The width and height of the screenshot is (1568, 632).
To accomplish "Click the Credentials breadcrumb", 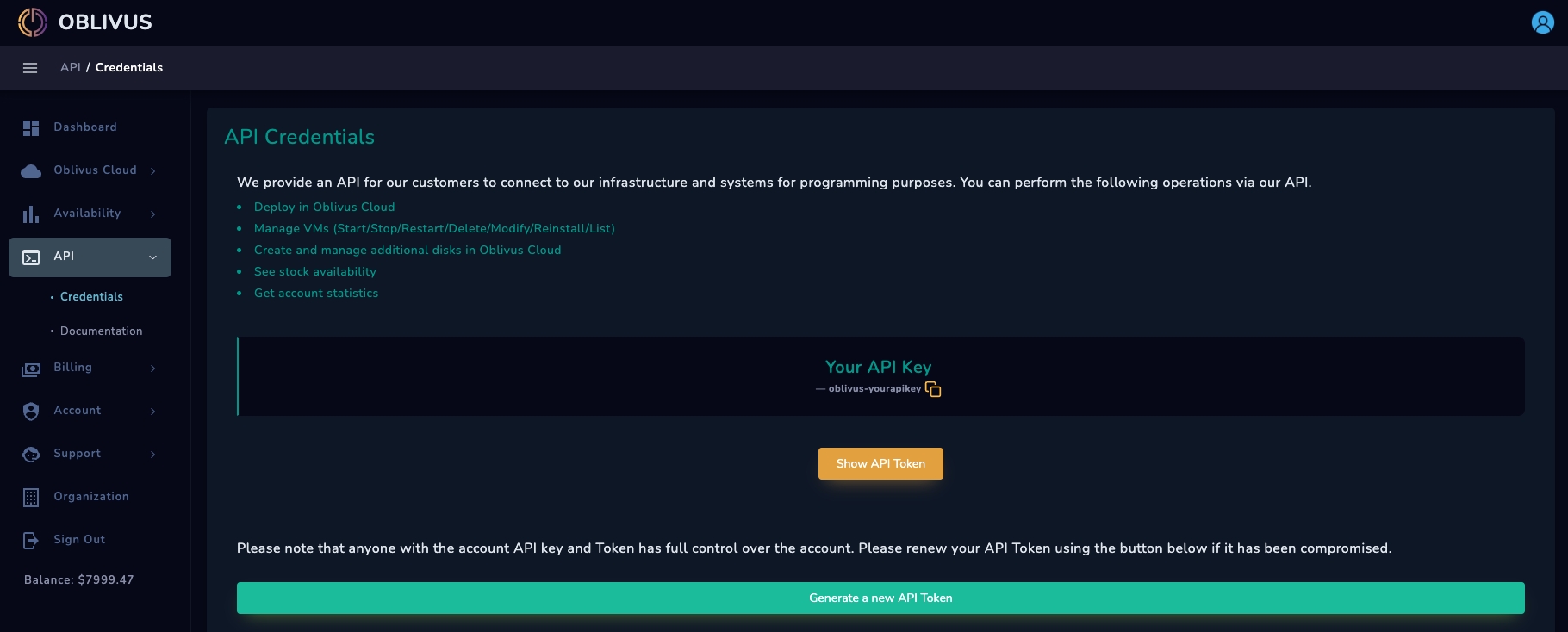I will coord(129,67).
